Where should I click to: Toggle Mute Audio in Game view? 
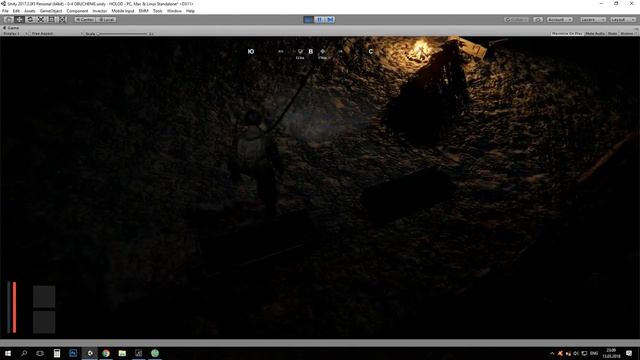point(595,33)
